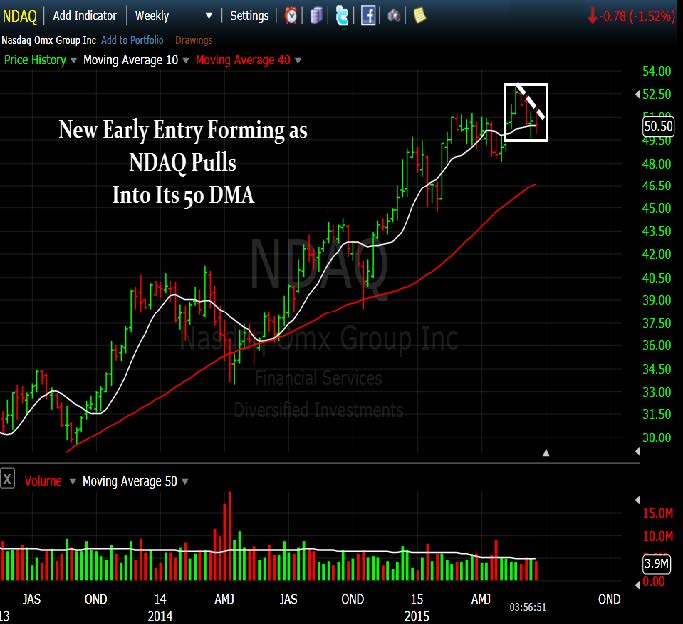Click the 45.00 price axis label
This screenshot has width=683, height=624.
pos(657,208)
